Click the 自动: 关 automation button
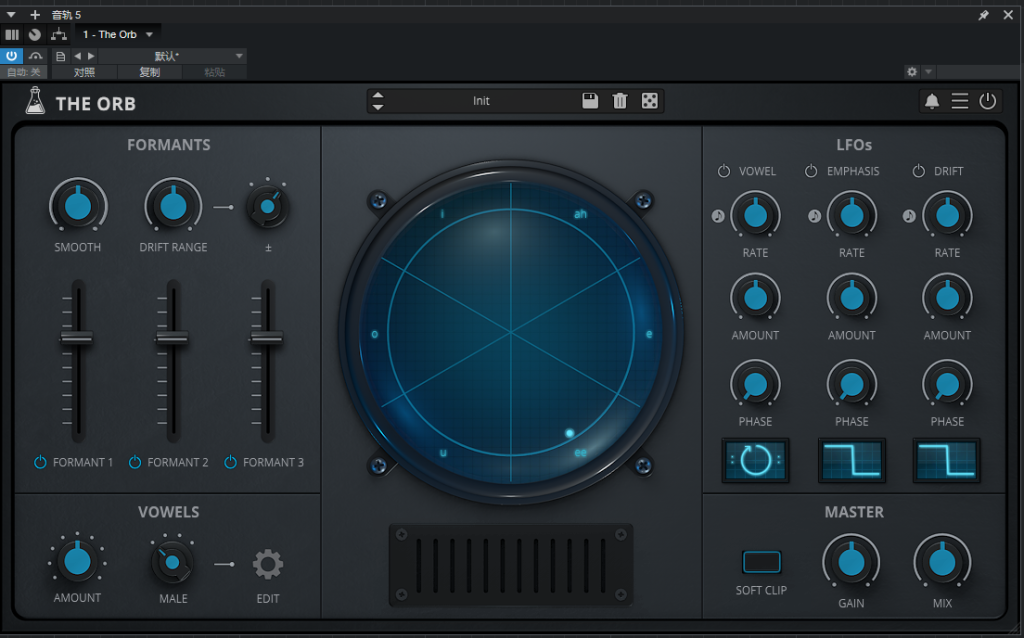Viewport: 1024px width, 638px height. pyautogui.click(x=24, y=72)
